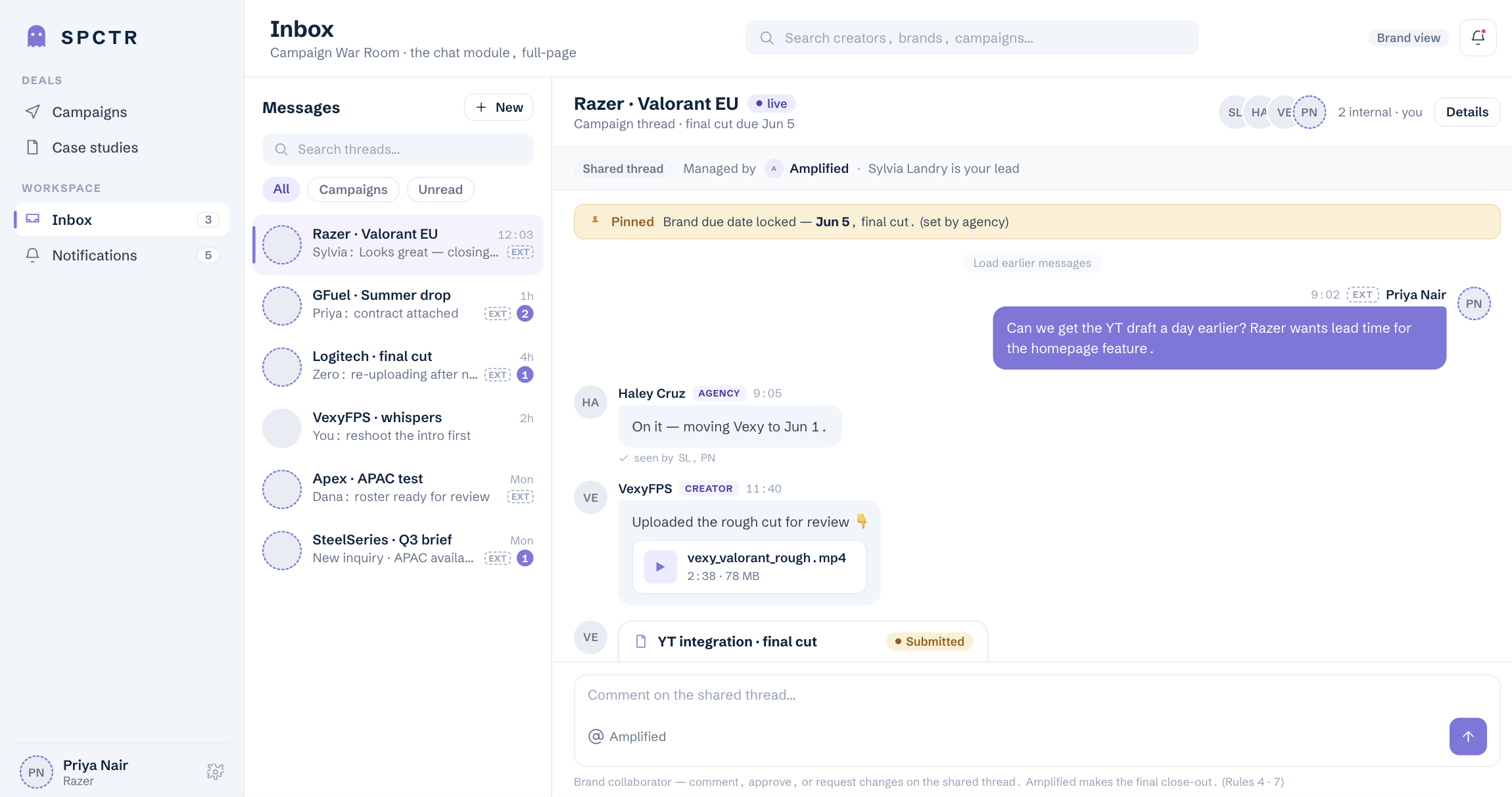Click the Priya Nair profile avatar in sidebar

[x=36, y=772]
